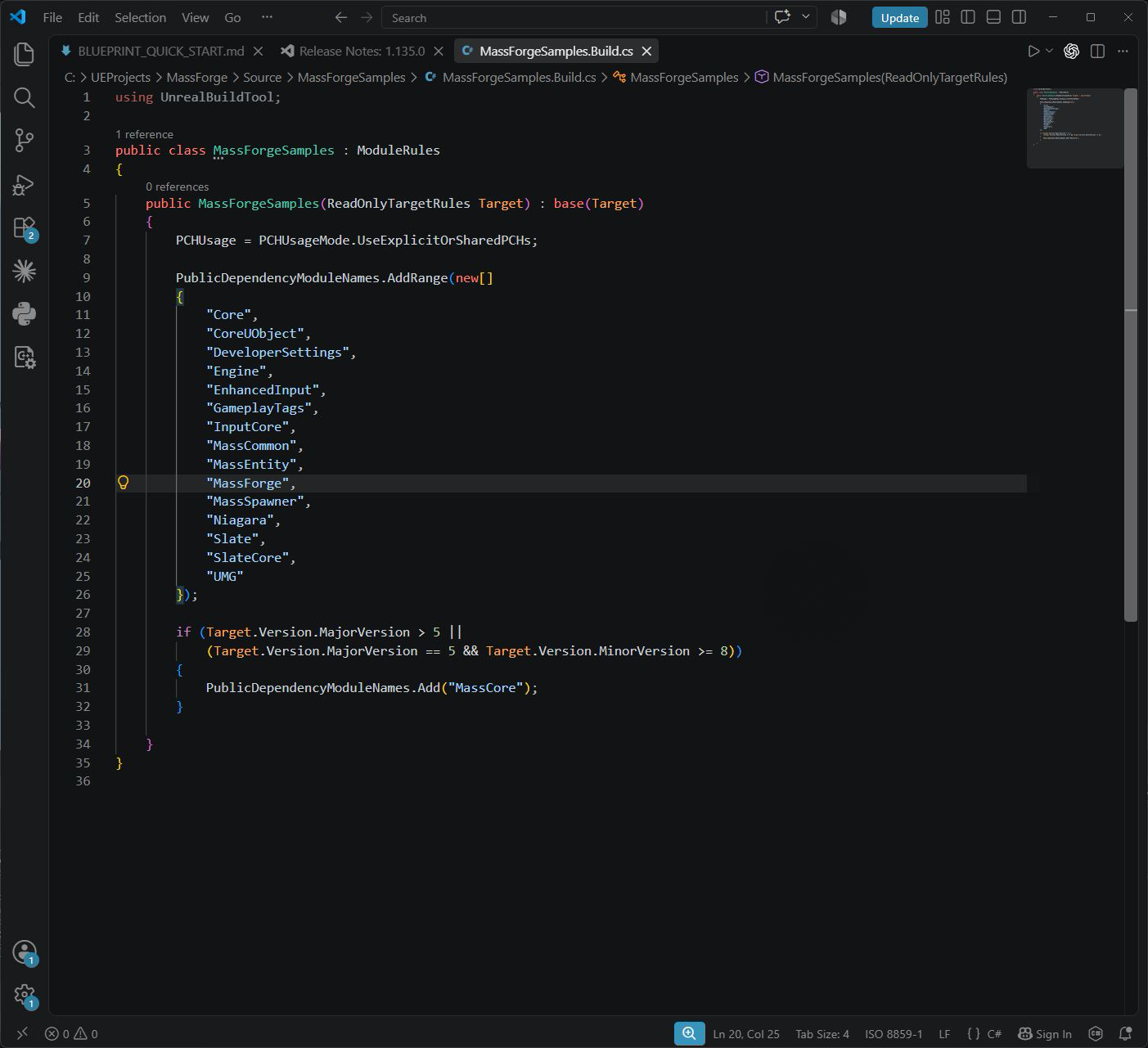The image size is (1148, 1048).
Task: Click line number 28 in the gutter
Action: (x=83, y=632)
